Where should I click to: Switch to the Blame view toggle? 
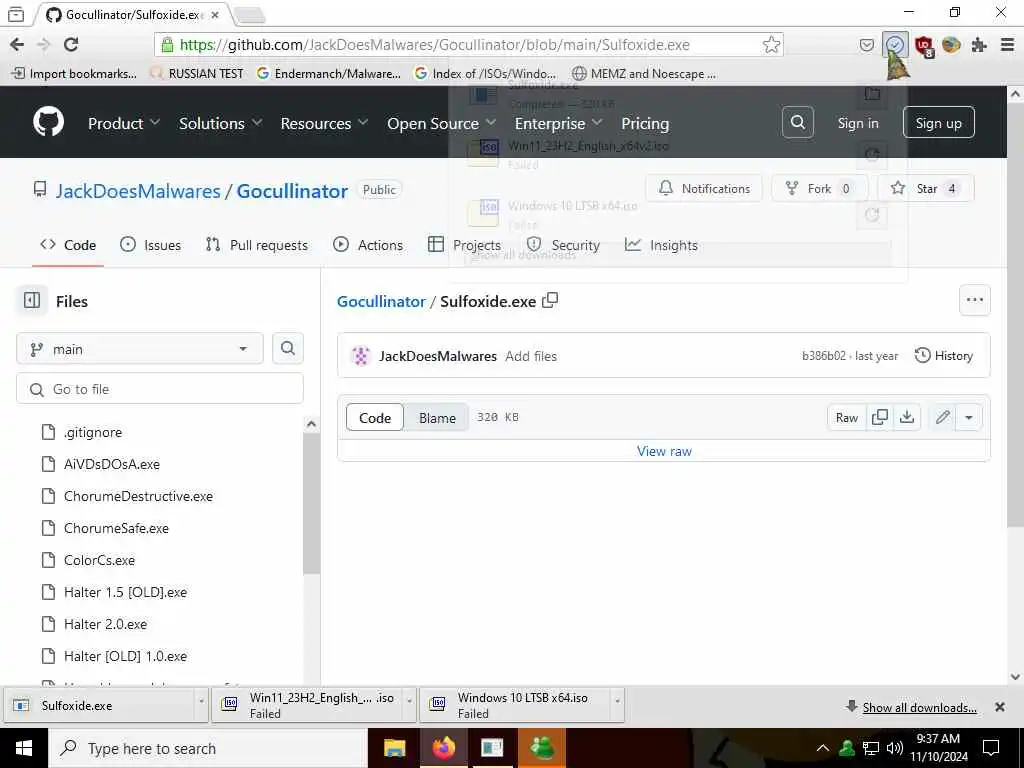pyautogui.click(x=437, y=417)
